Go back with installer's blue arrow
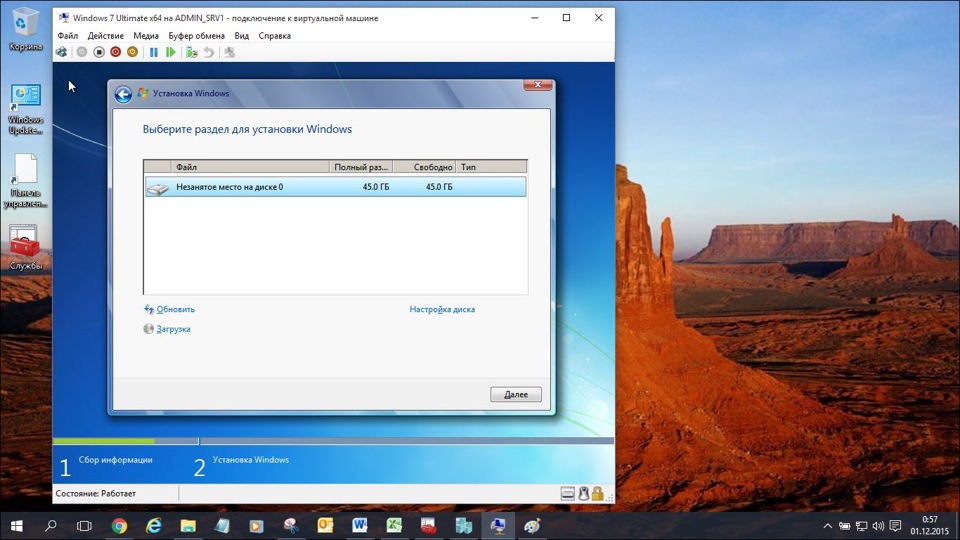 (123, 94)
